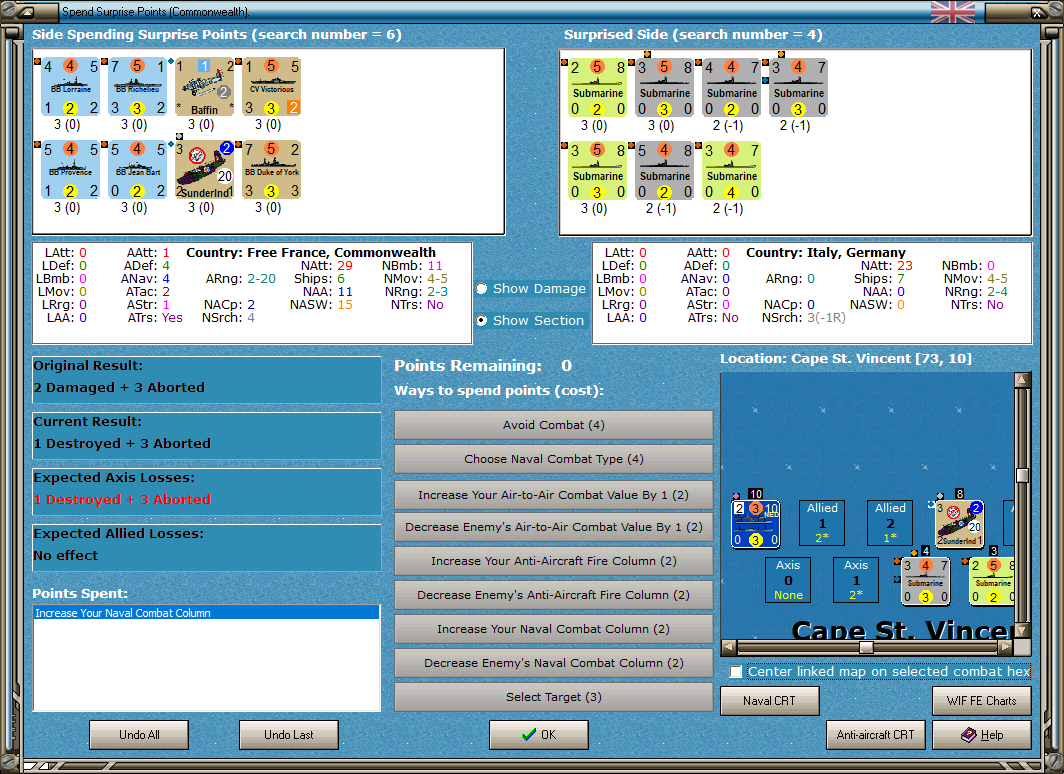The width and height of the screenshot is (1064, 774).
Task: Decrease Enemy's Naval Combat Column
Action: point(554,663)
